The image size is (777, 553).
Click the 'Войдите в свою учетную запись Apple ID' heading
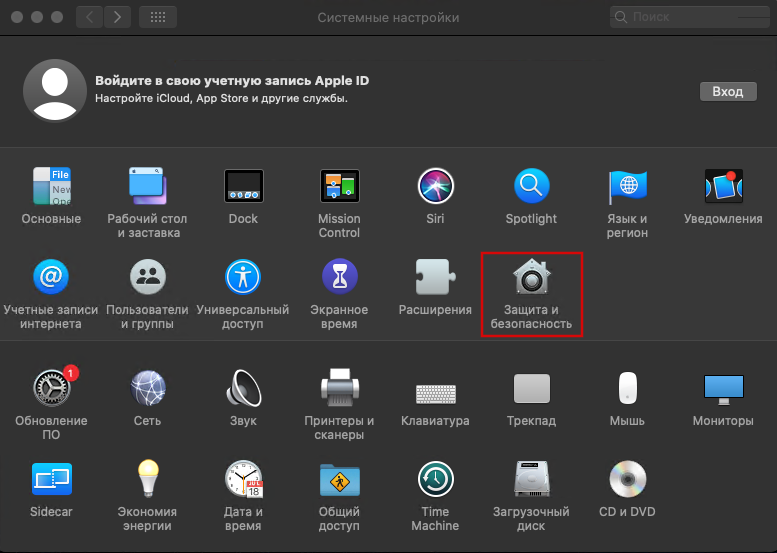pyautogui.click(x=232, y=81)
